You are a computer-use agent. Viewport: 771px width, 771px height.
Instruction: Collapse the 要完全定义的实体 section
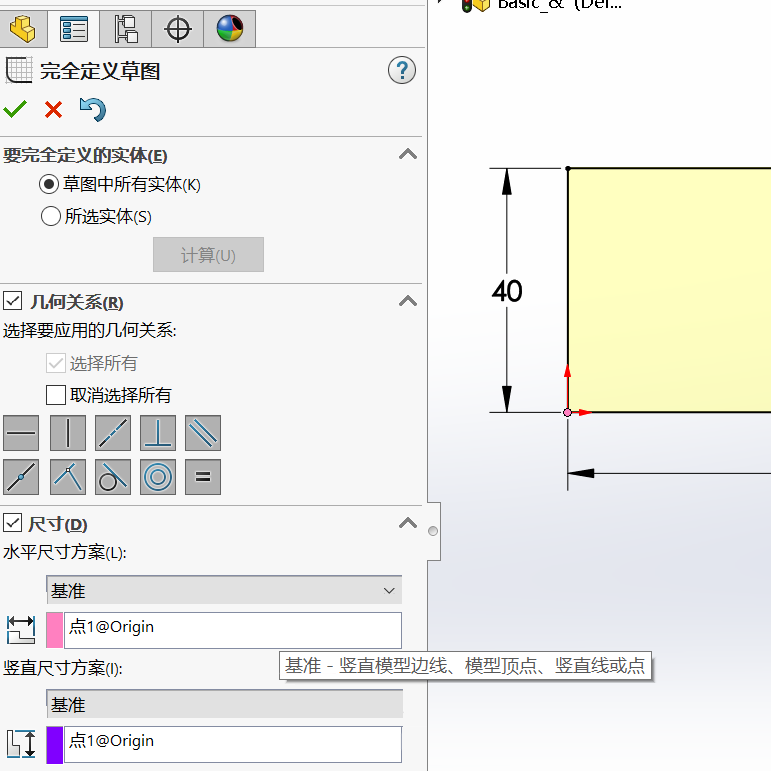[407, 155]
